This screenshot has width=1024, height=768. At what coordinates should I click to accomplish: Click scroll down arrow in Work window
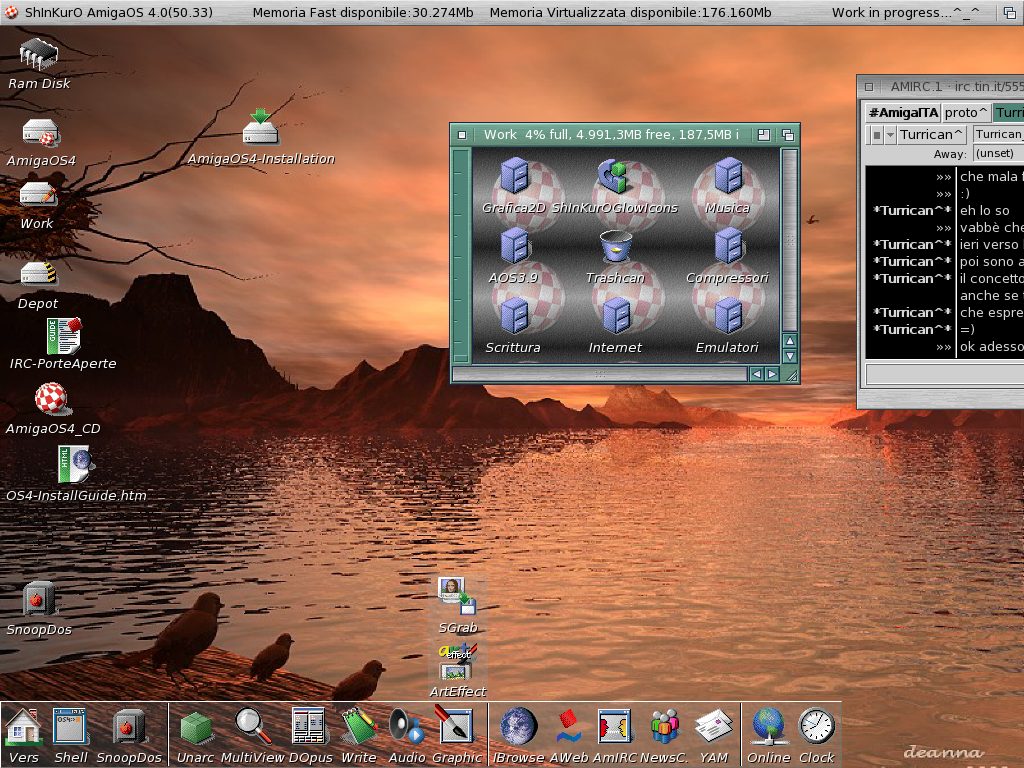[x=790, y=357]
